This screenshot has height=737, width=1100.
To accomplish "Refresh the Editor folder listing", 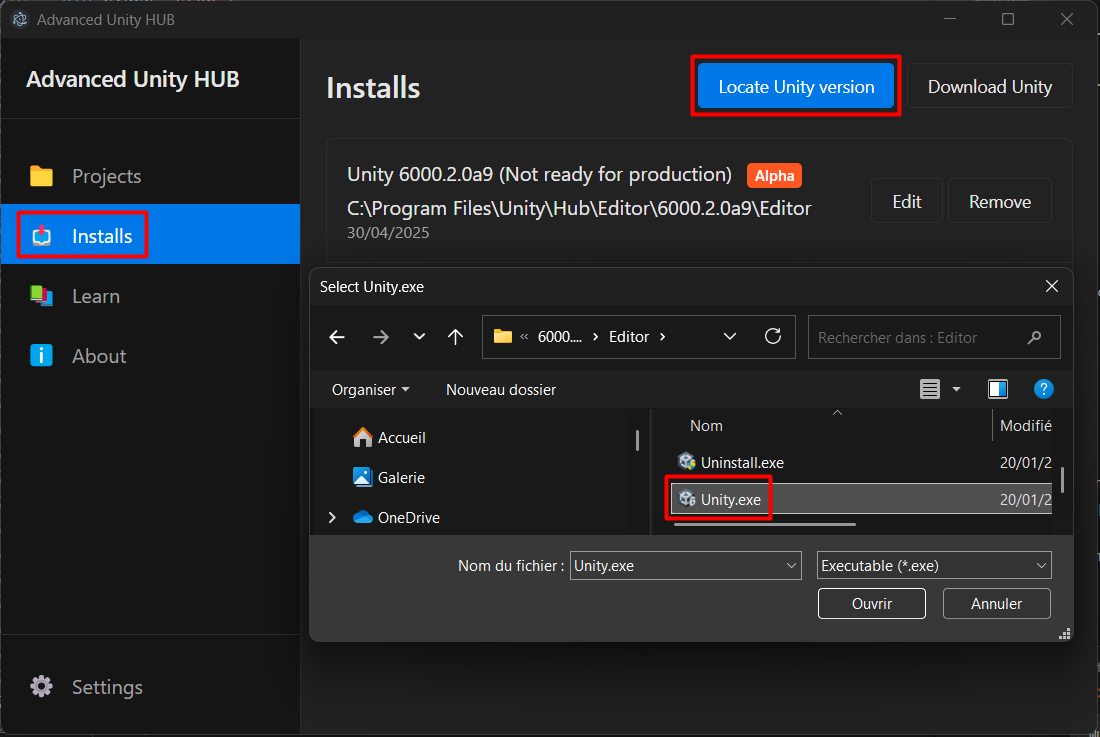I will coord(773,337).
